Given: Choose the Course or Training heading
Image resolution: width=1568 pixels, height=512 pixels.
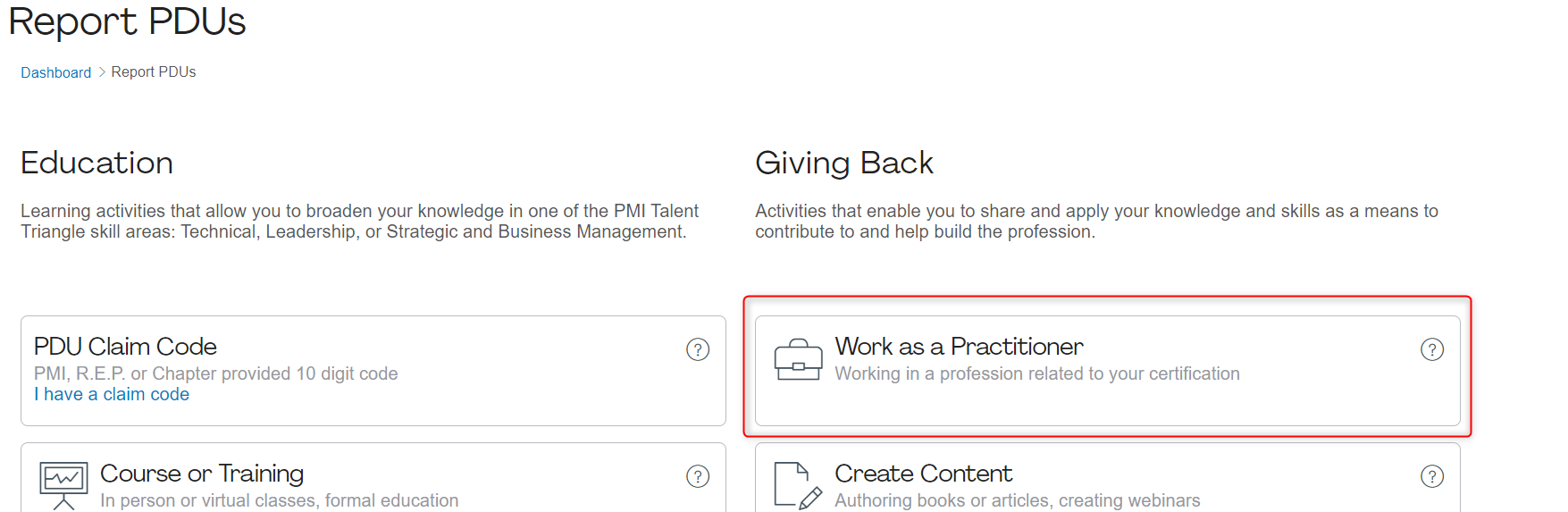Looking at the screenshot, I should point(202,474).
